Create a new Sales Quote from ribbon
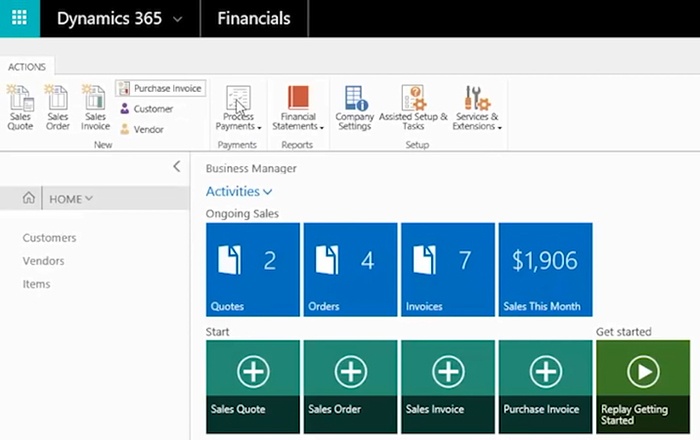 click(x=20, y=108)
